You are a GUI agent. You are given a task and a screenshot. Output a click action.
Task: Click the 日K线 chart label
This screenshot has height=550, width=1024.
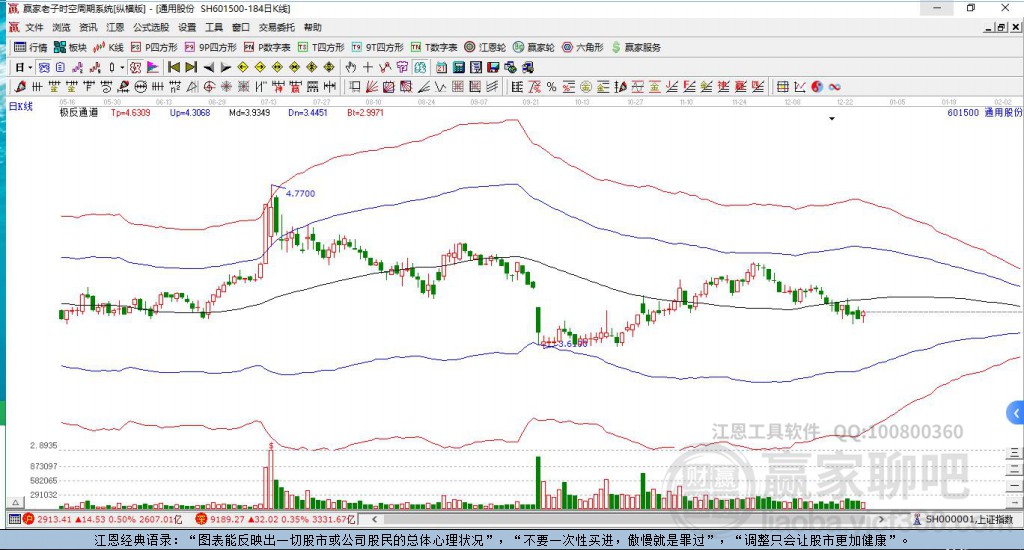pos(20,105)
